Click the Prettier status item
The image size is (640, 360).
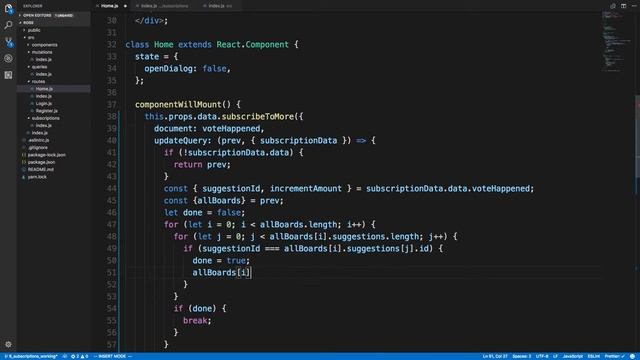[x=614, y=356]
